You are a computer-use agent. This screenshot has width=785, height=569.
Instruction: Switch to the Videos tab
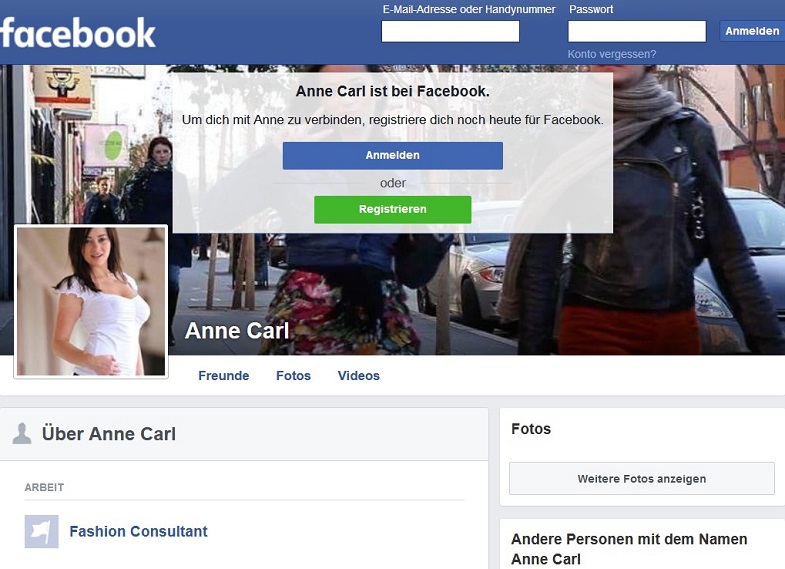tap(358, 375)
